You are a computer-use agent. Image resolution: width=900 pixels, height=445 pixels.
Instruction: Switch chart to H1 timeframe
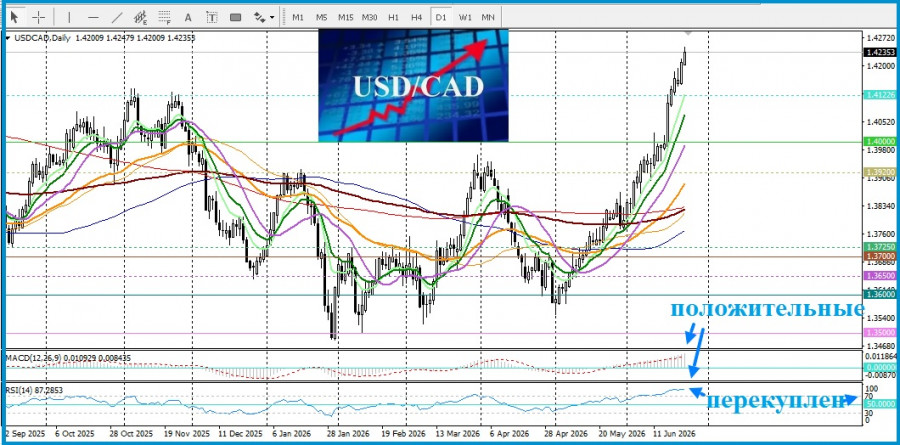[x=393, y=17]
